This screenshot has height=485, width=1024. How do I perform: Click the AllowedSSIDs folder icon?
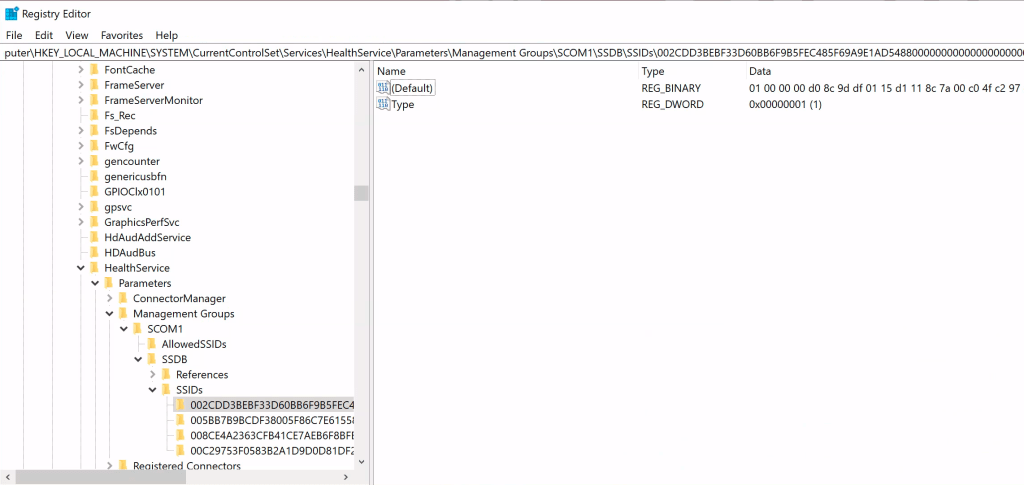pos(152,344)
